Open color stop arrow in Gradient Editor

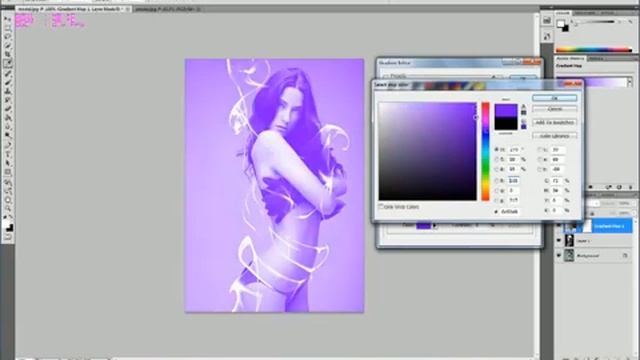click(435, 226)
